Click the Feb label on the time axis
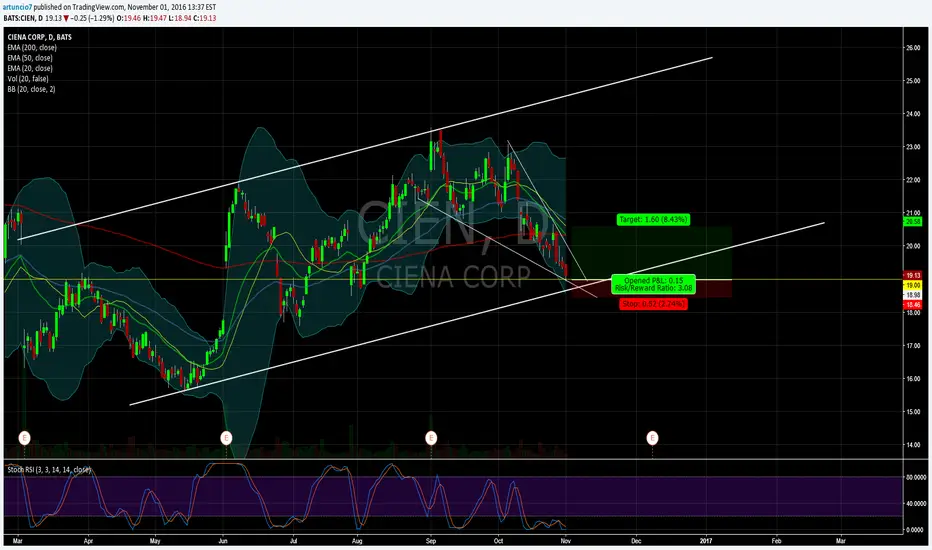Viewport: 932px width, 550px height. pyautogui.click(x=776, y=541)
